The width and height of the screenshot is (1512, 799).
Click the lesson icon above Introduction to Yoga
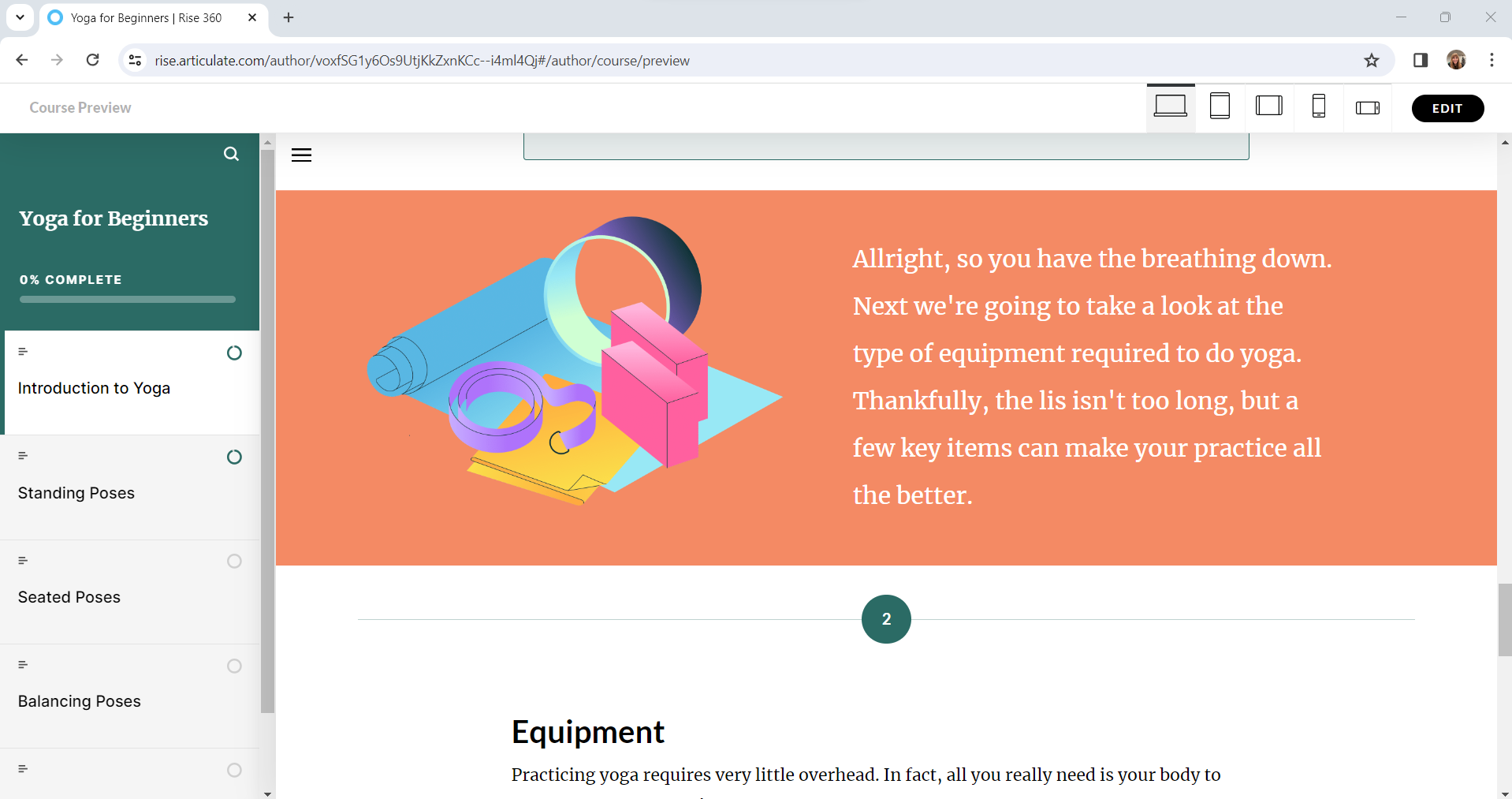[23, 351]
